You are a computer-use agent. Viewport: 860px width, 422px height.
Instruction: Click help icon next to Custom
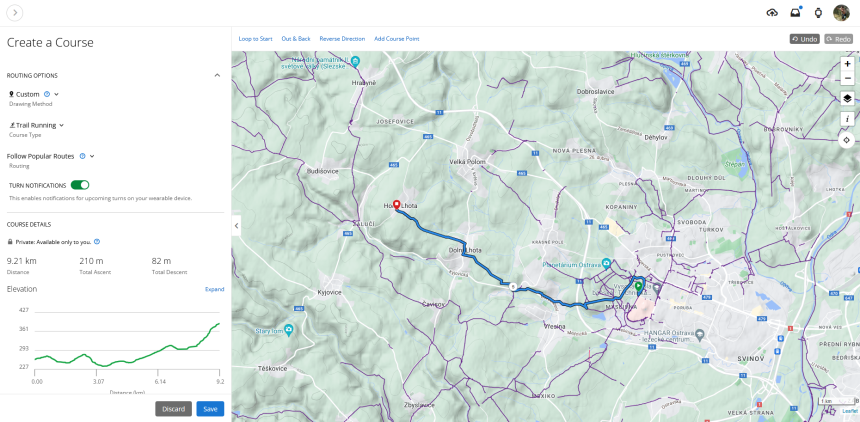pos(47,94)
